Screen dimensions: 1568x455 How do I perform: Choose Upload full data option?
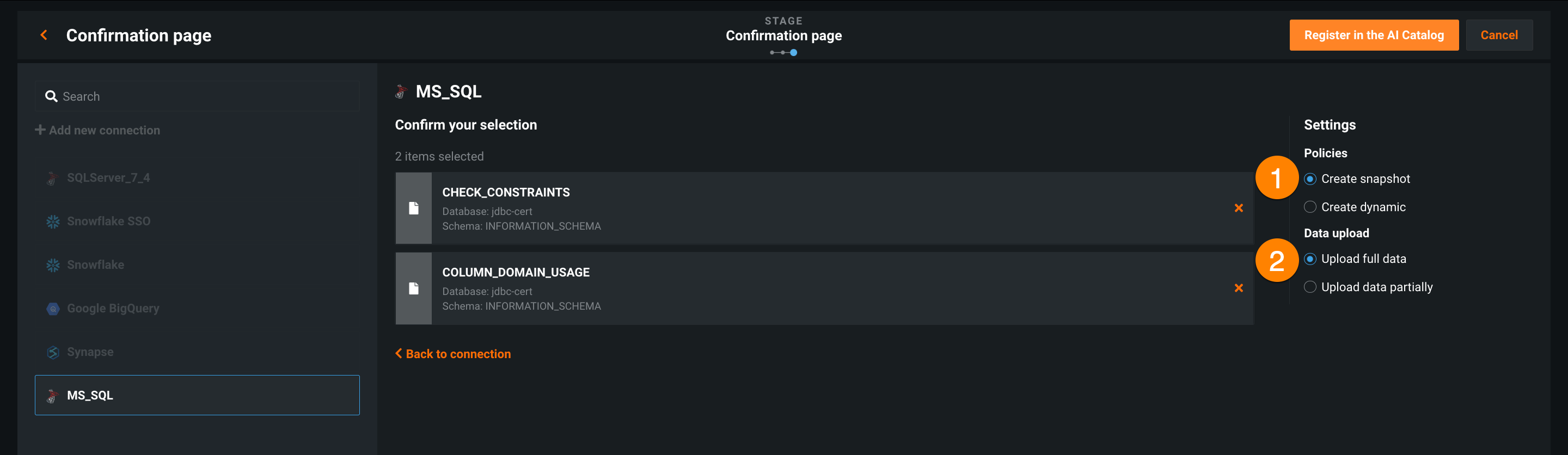pos(1310,259)
